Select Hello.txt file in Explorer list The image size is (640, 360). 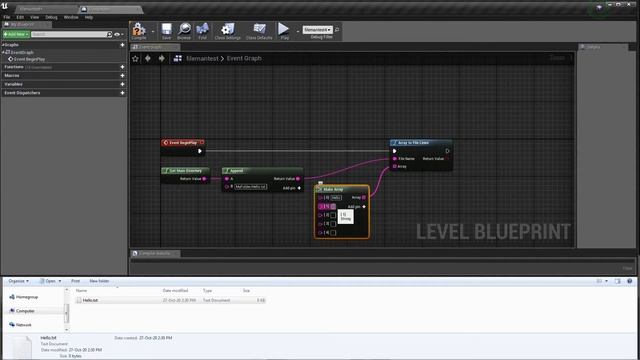pyautogui.click(x=170, y=300)
